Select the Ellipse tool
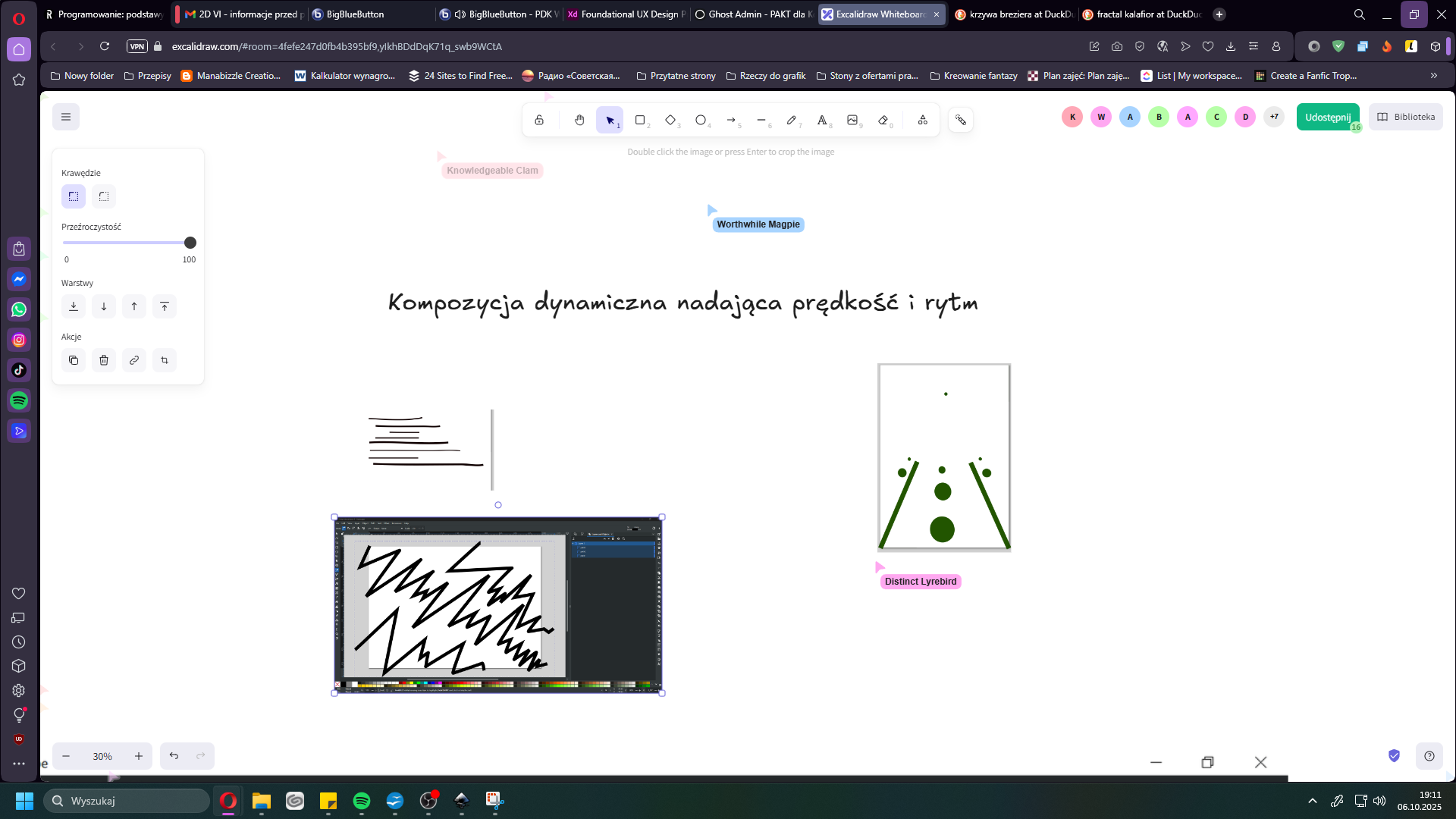 (x=701, y=120)
